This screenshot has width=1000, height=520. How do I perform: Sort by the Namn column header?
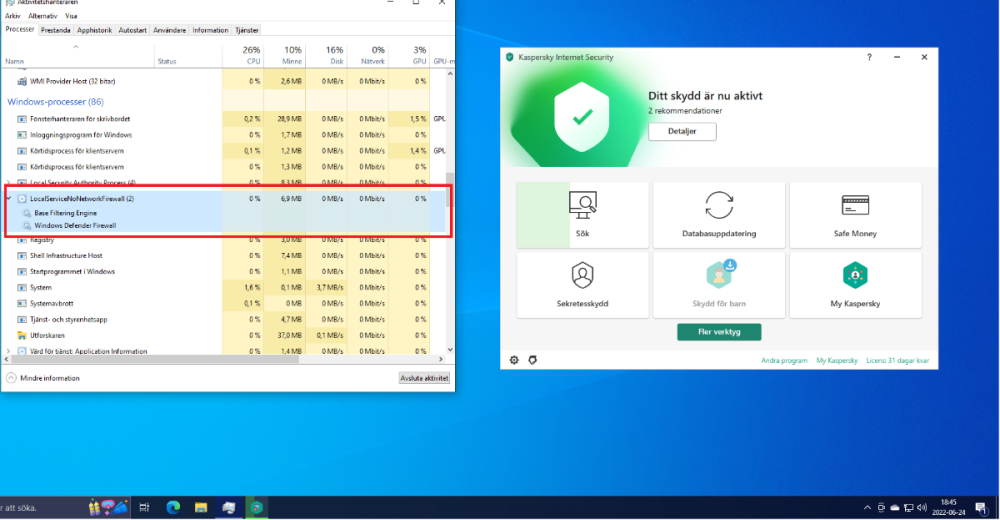[x=77, y=55]
